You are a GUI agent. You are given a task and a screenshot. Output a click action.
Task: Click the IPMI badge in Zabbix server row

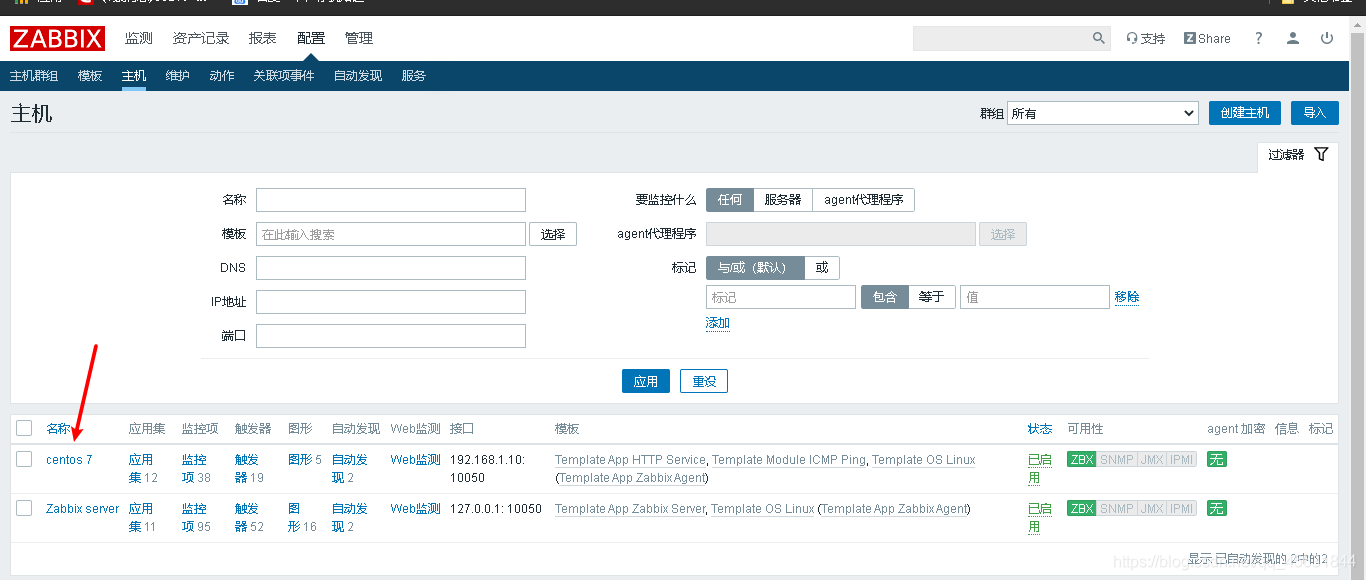click(x=1182, y=508)
